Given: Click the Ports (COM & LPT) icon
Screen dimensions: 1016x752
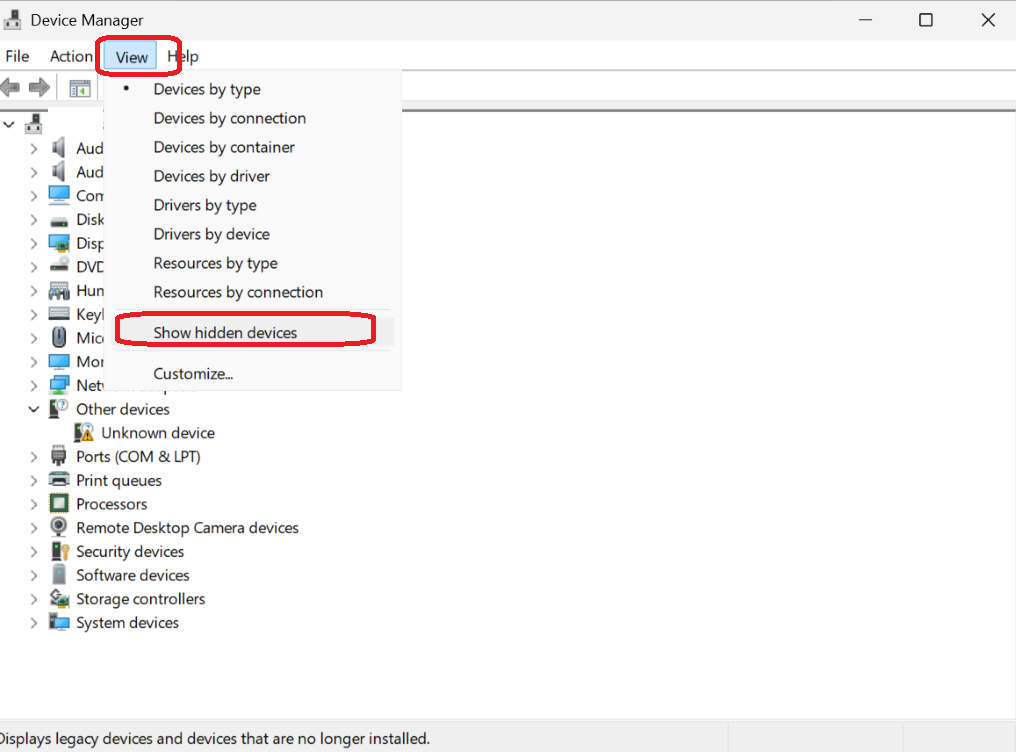Looking at the screenshot, I should coord(58,456).
